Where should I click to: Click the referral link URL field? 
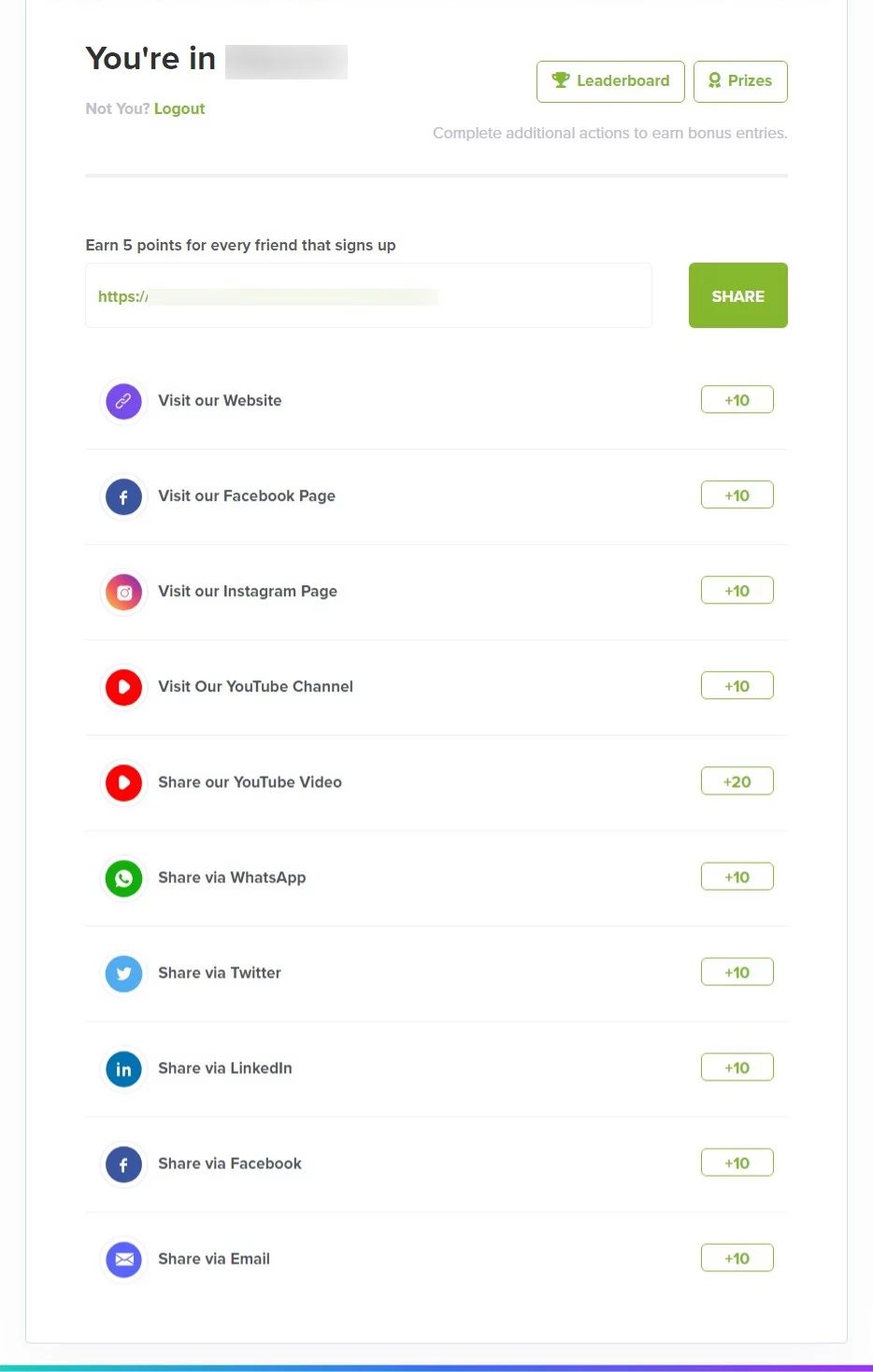tap(368, 296)
